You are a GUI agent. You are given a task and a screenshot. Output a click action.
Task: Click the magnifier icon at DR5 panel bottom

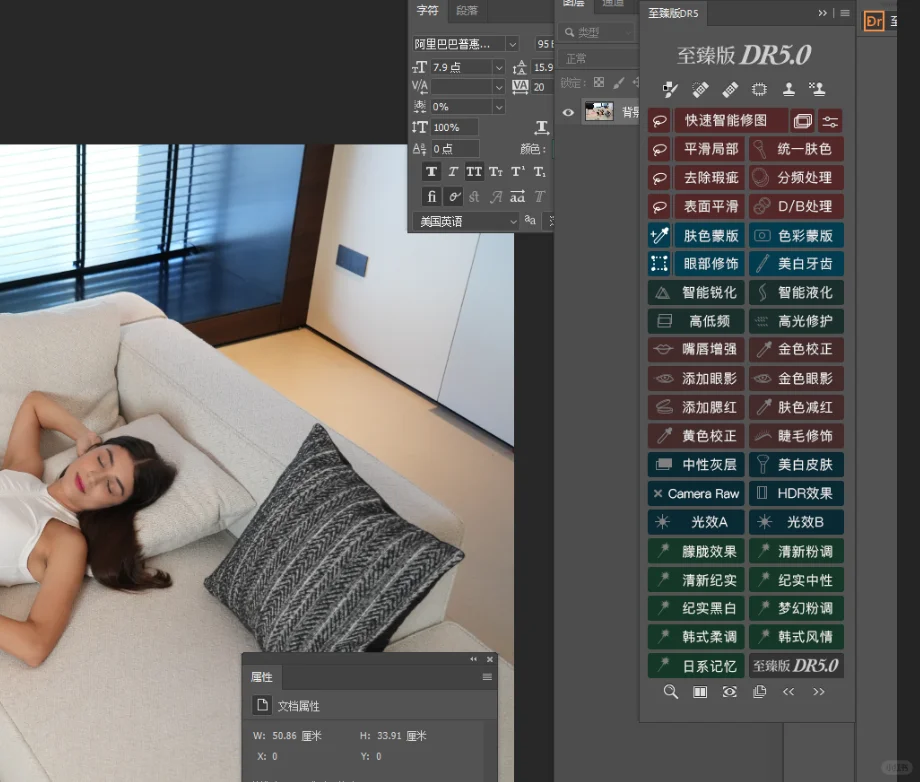(x=671, y=692)
